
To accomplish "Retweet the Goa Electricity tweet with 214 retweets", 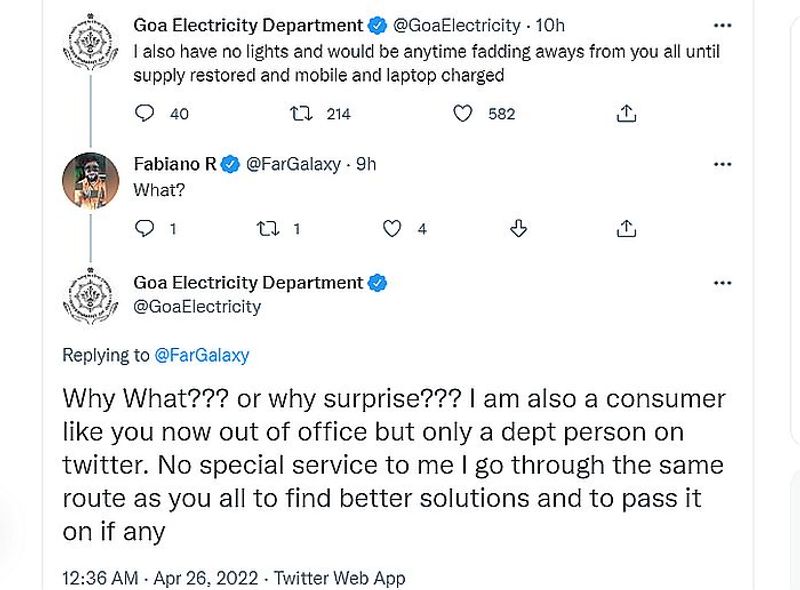I will coord(298,114).
